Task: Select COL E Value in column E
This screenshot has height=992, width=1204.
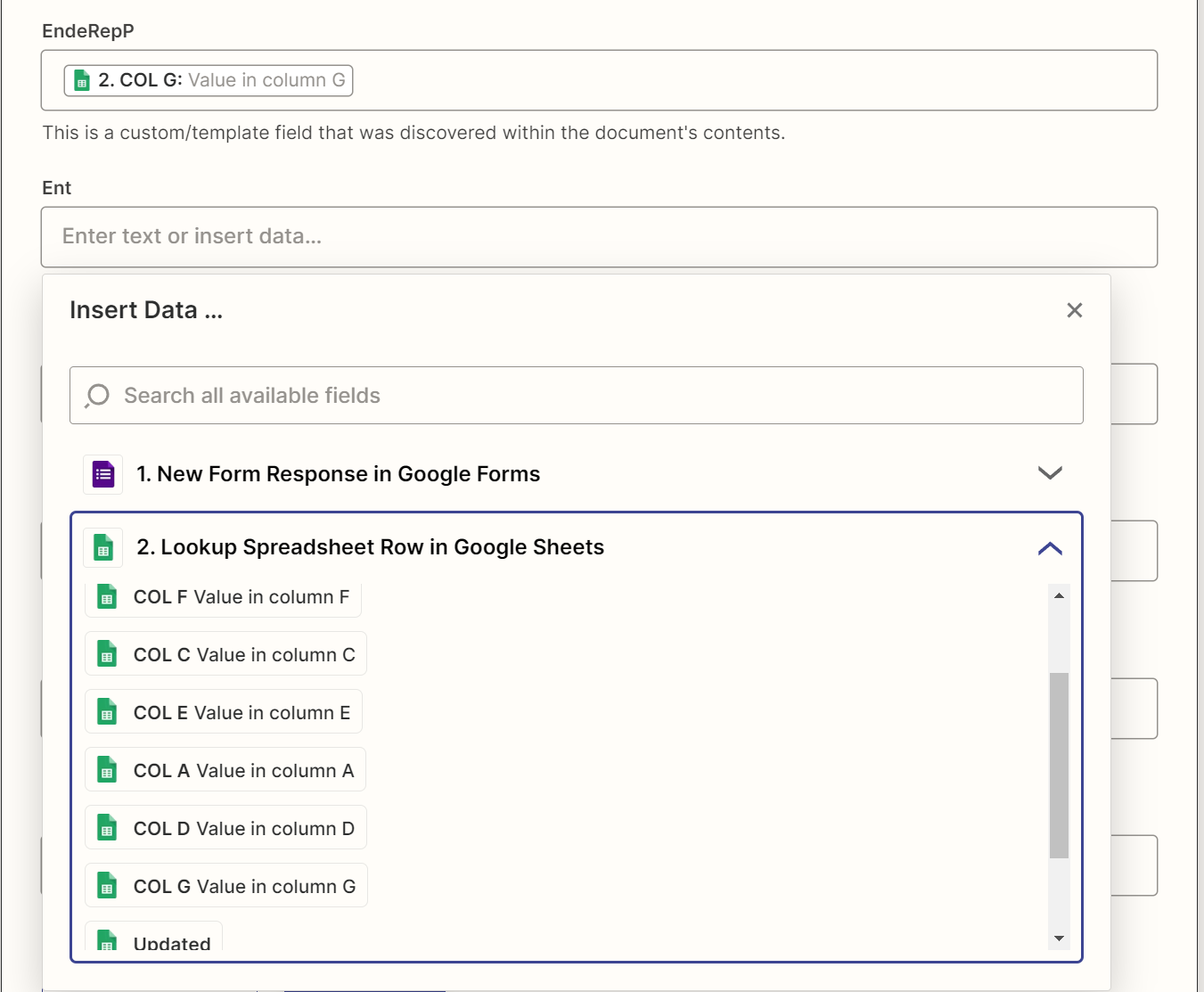Action: click(224, 712)
